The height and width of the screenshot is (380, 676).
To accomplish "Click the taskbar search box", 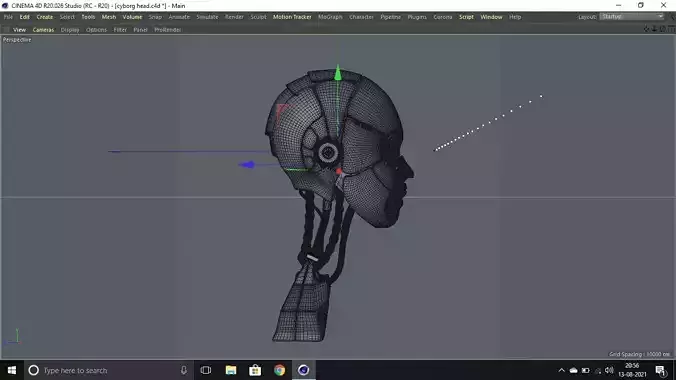I will 109,370.
